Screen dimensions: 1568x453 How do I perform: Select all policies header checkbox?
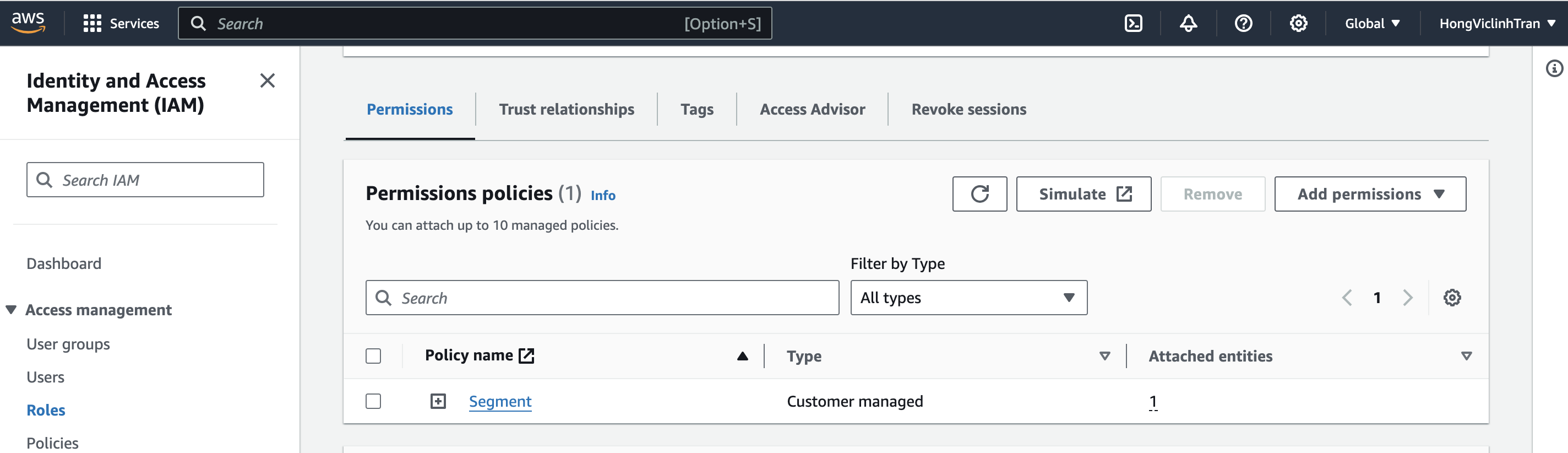coord(373,356)
